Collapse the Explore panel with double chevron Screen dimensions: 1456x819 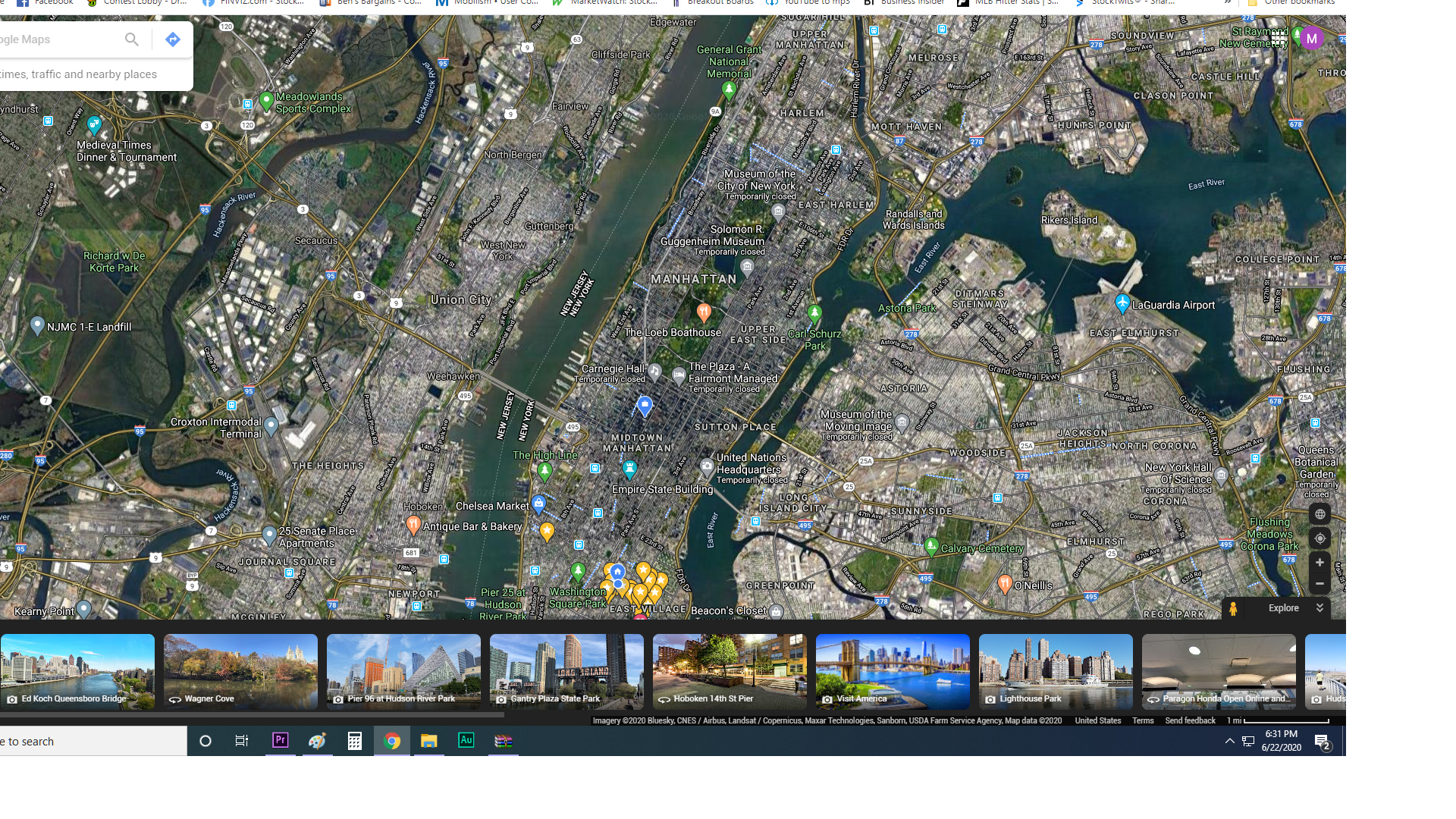click(x=1319, y=608)
